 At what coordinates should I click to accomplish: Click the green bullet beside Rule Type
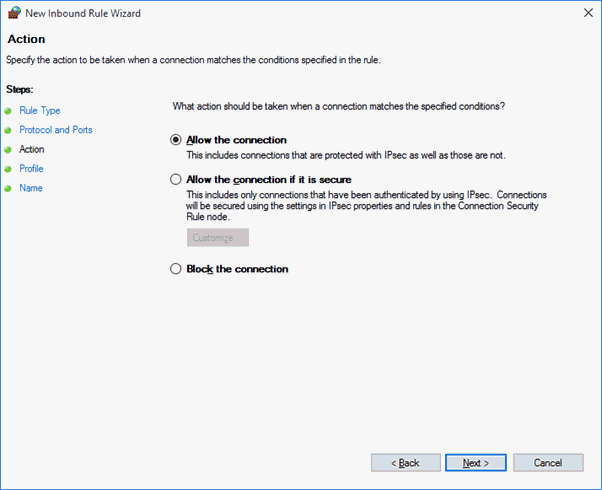pyautogui.click(x=8, y=111)
